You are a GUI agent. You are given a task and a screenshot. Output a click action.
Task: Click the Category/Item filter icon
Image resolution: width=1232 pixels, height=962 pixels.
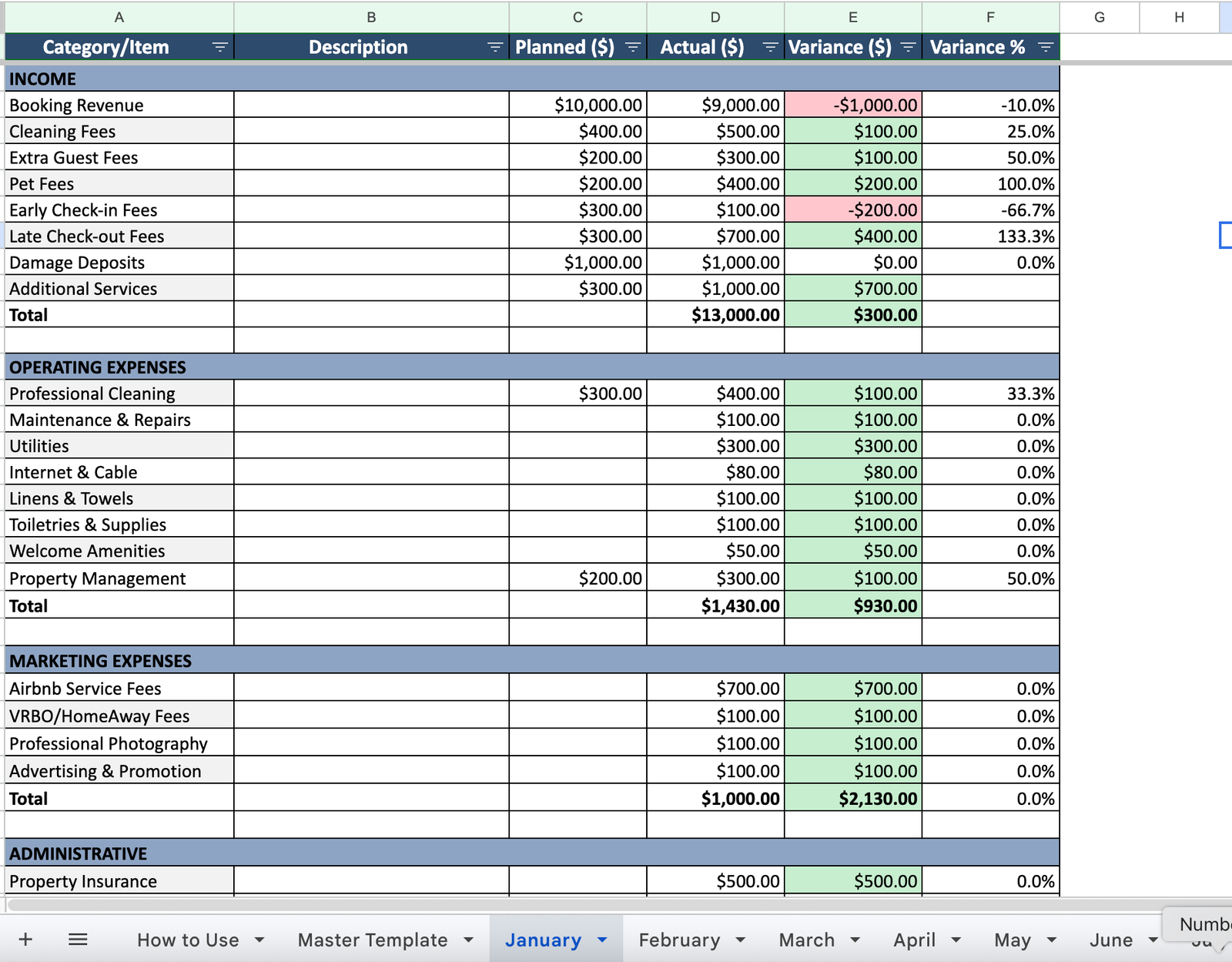click(x=219, y=48)
